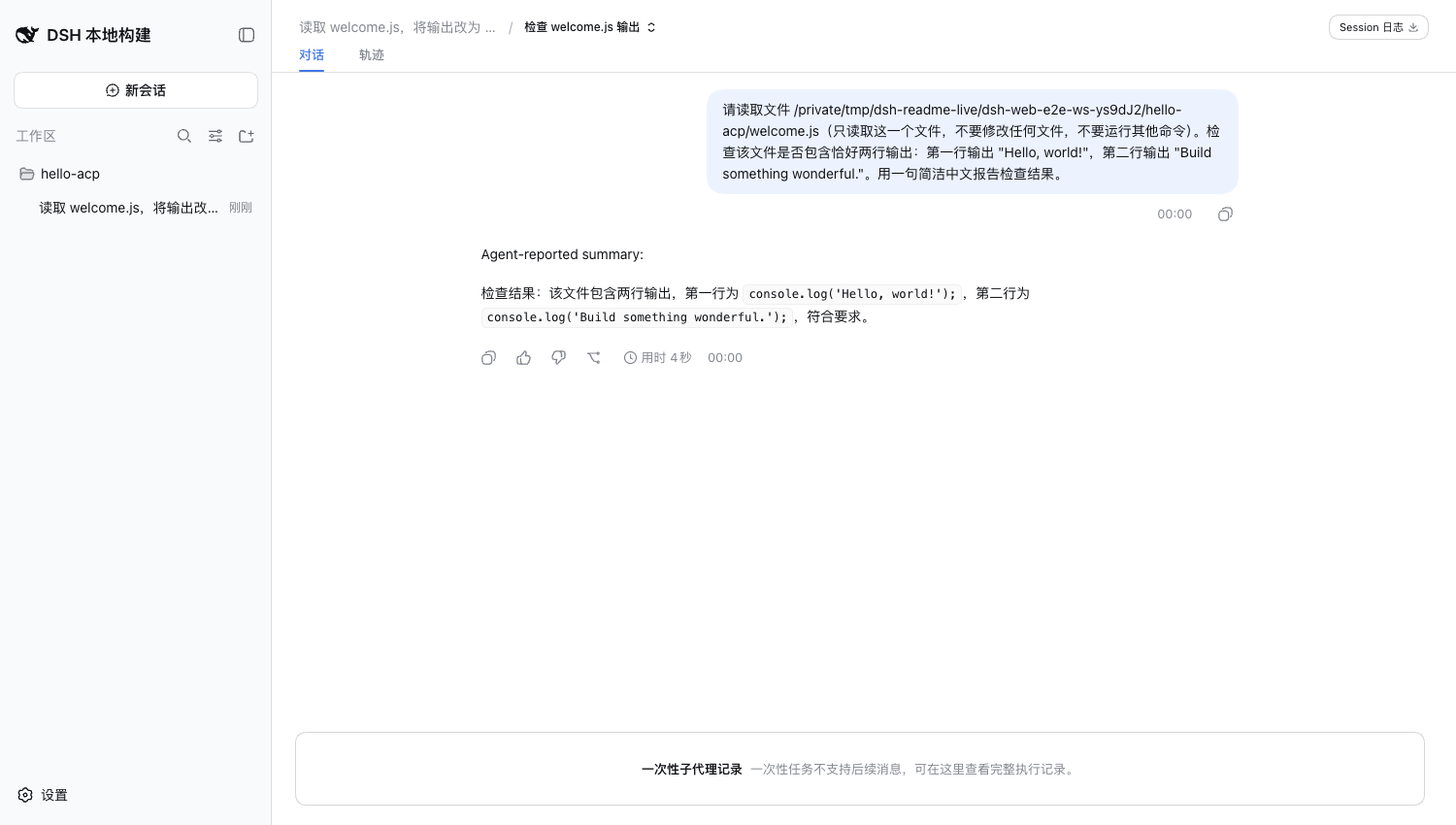Screen dimensions: 1456x825
Task: Switch to the 轨迹 tab
Action: pyautogui.click(x=372, y=55)
